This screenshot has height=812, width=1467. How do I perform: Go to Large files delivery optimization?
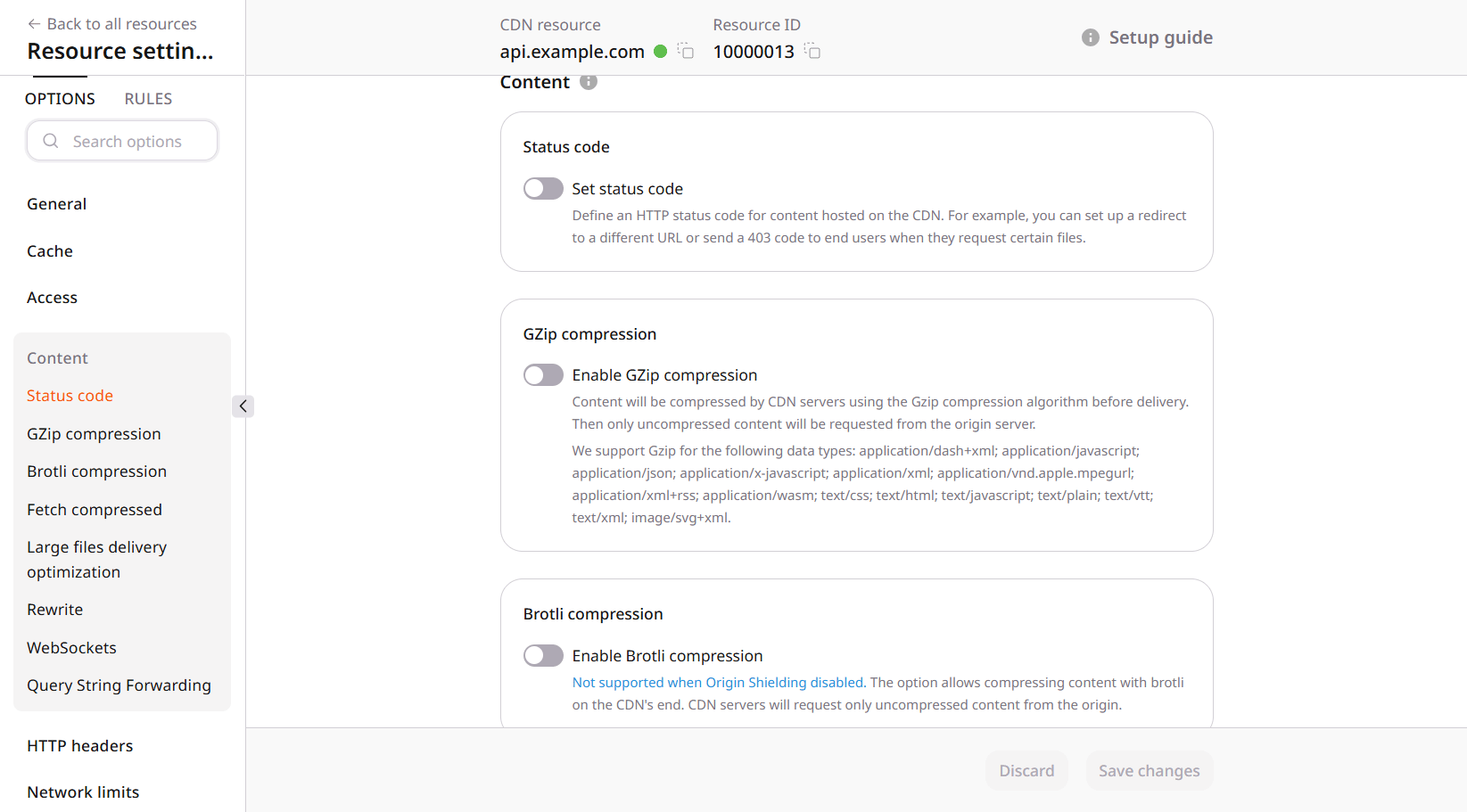point(96,560)
